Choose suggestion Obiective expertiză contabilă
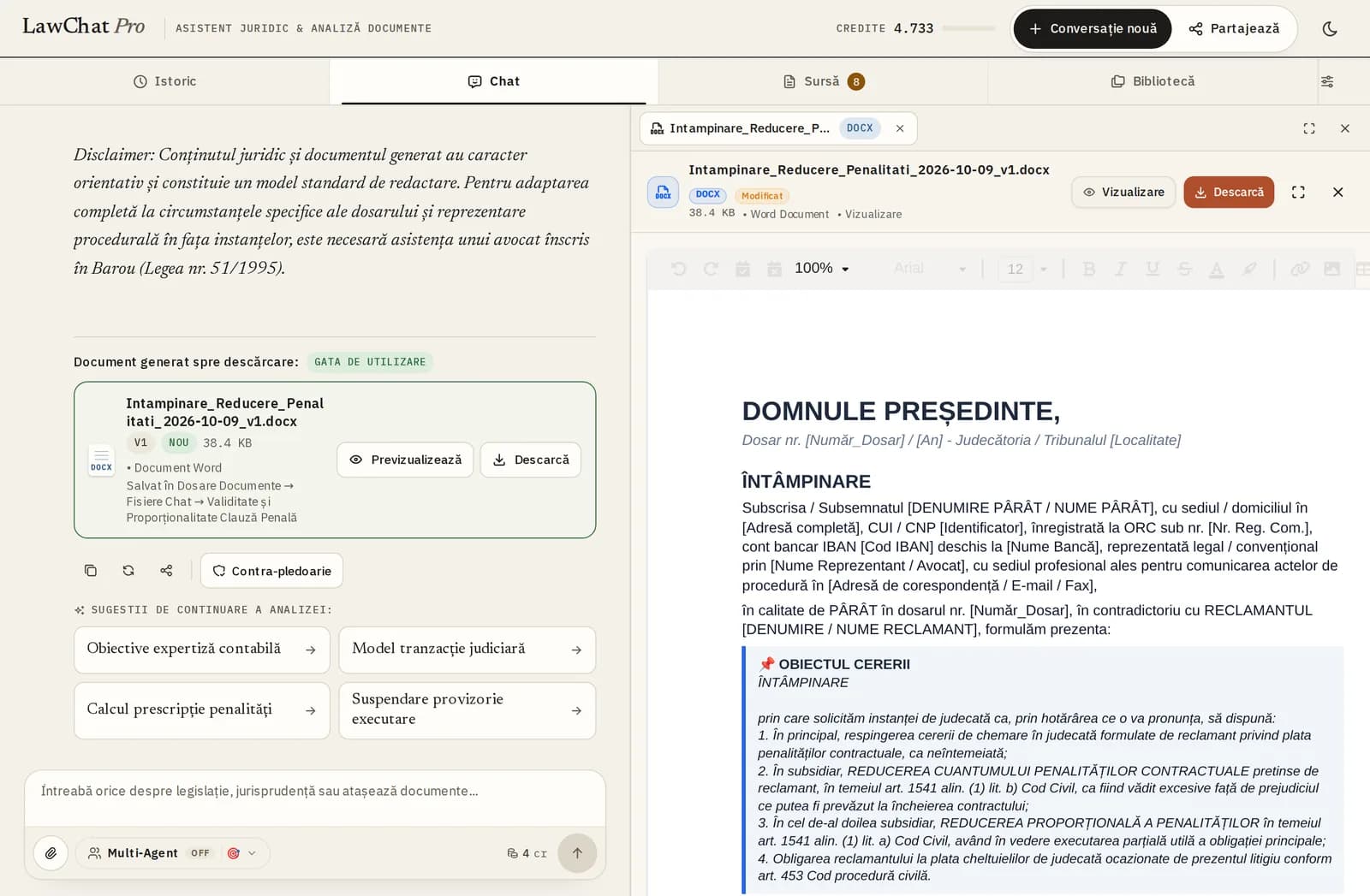This screenshot has height=896, width=1370. 202,650
